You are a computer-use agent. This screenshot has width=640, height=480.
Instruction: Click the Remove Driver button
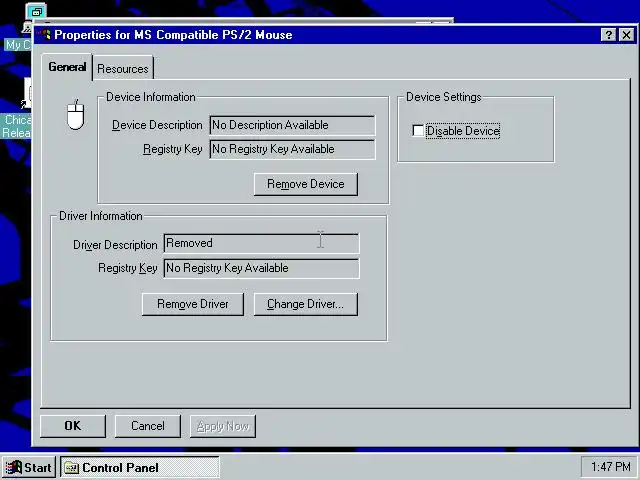tap(193, 304)
